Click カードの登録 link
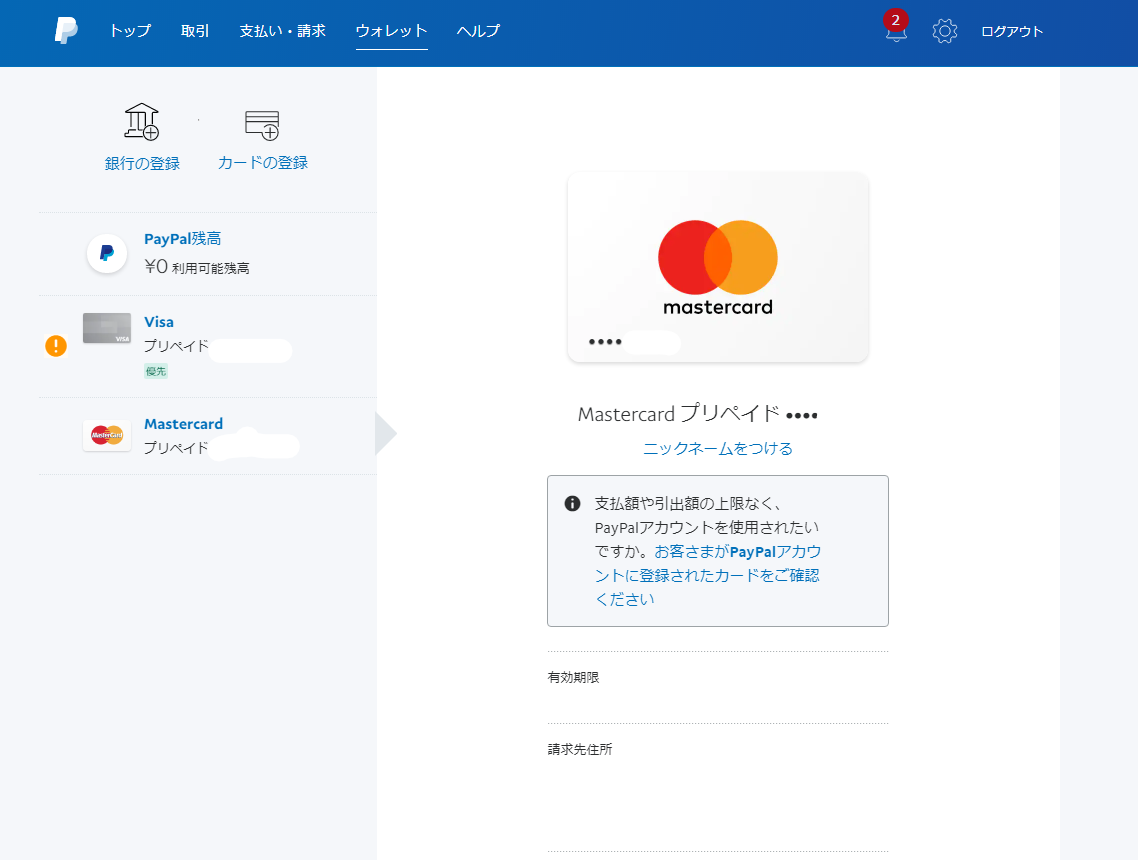The image size is (1138, 860). pos(263,163)
